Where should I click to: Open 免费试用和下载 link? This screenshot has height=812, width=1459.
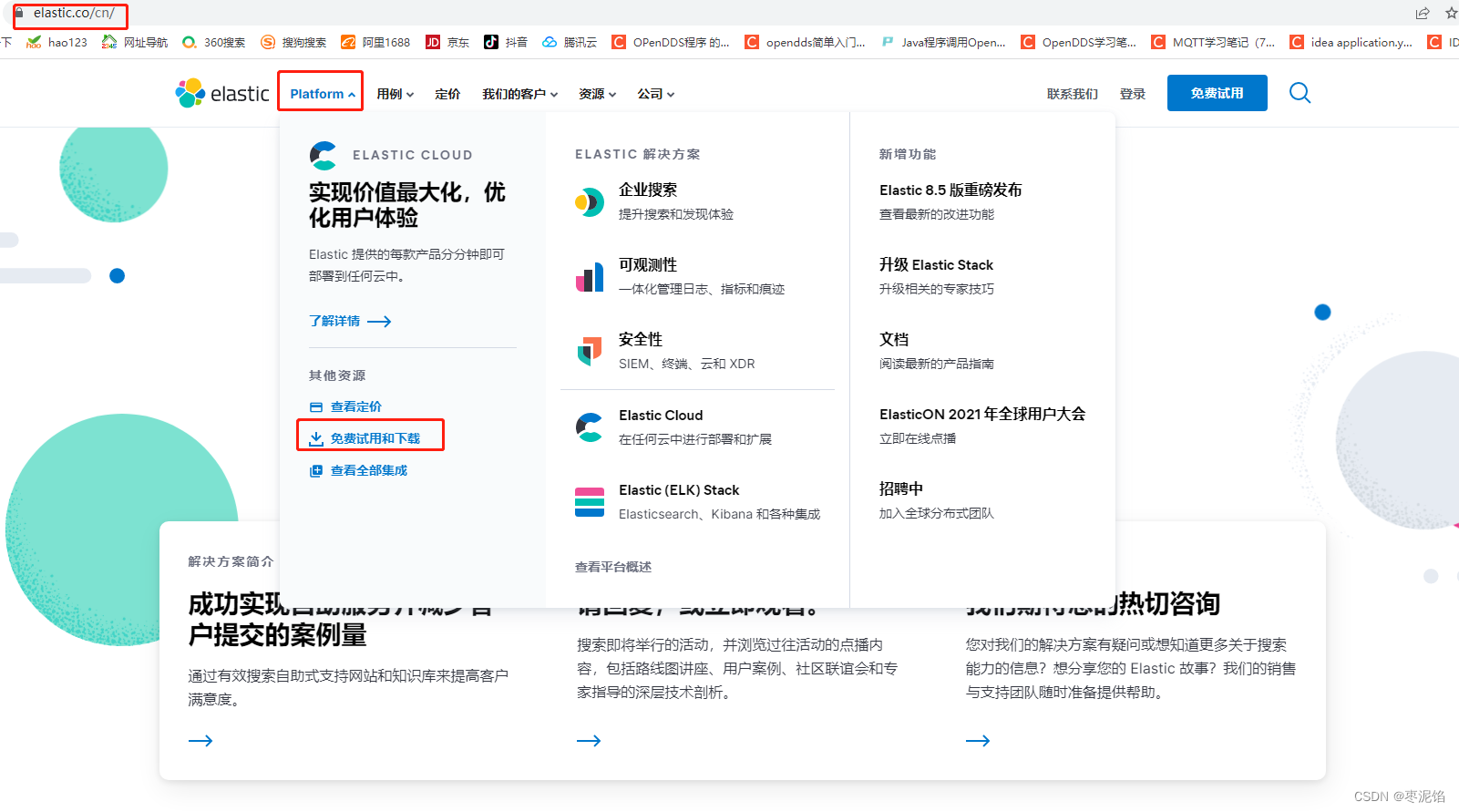[x=375, y=439]
